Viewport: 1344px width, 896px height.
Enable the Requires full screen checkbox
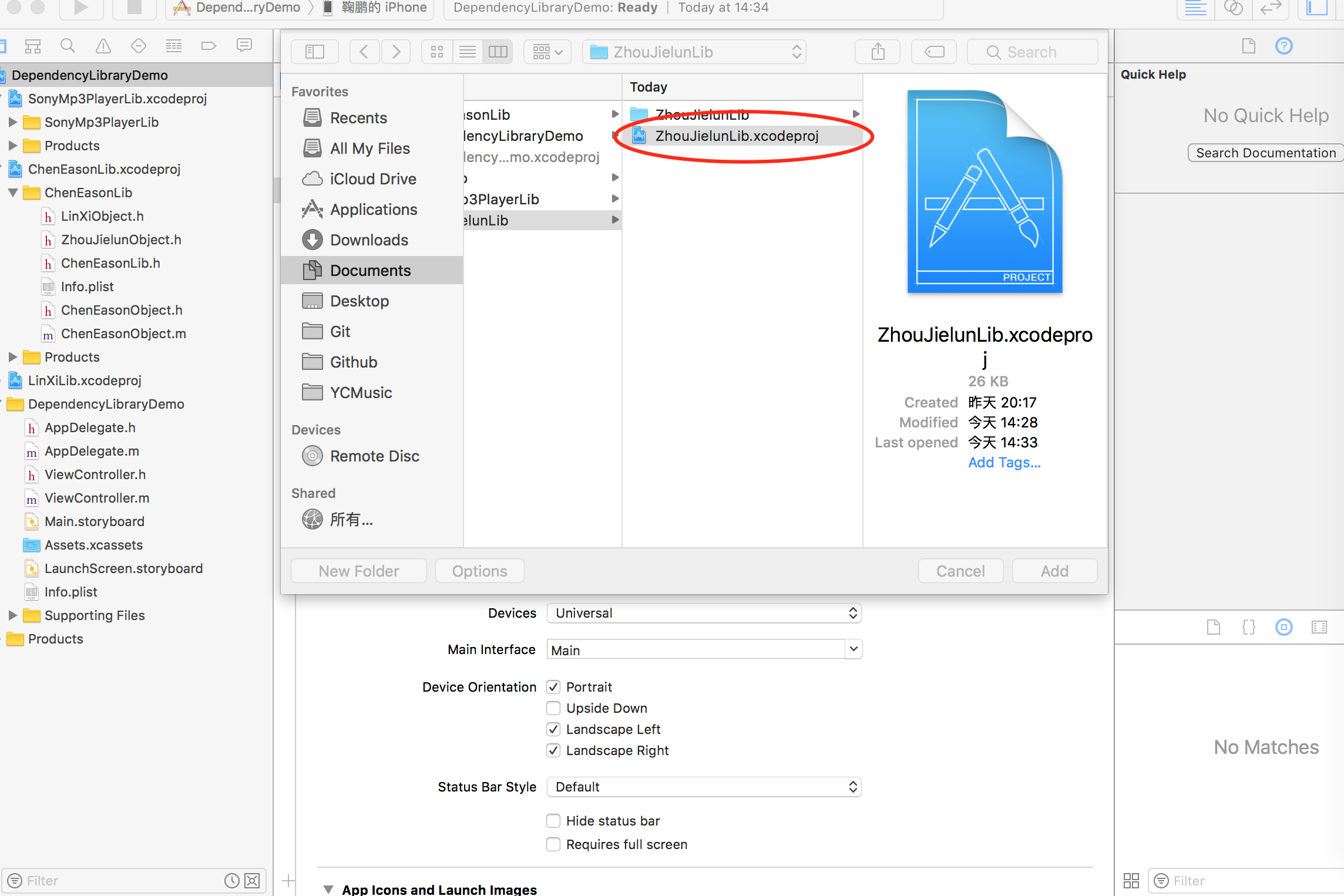pyautogui.click(x=553, y=844)
